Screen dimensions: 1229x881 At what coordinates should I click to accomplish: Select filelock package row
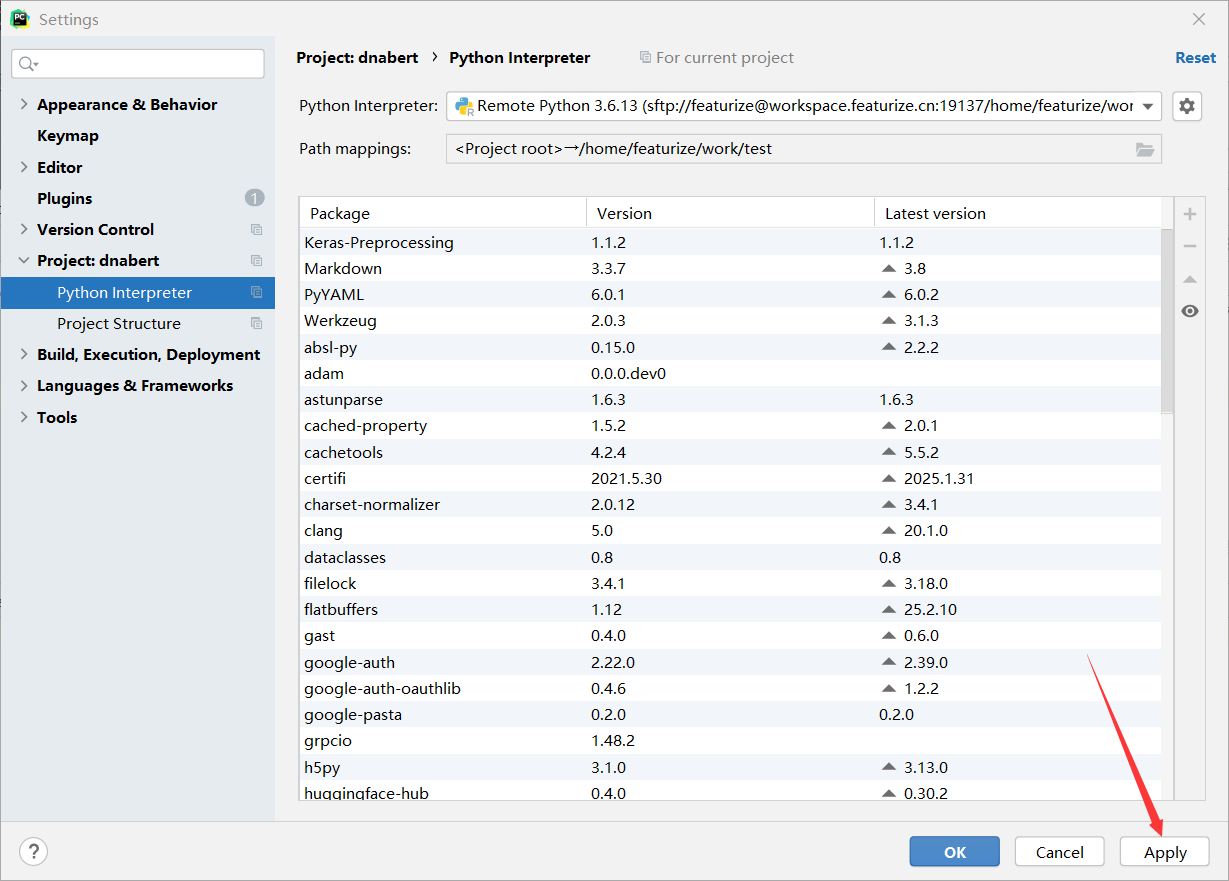(731, 583)
